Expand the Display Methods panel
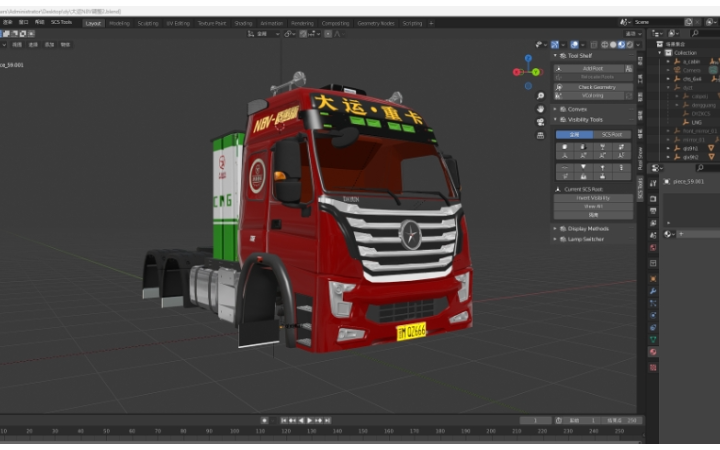The height and width of the screenshot is (450, 720). [x=555, y=229]
